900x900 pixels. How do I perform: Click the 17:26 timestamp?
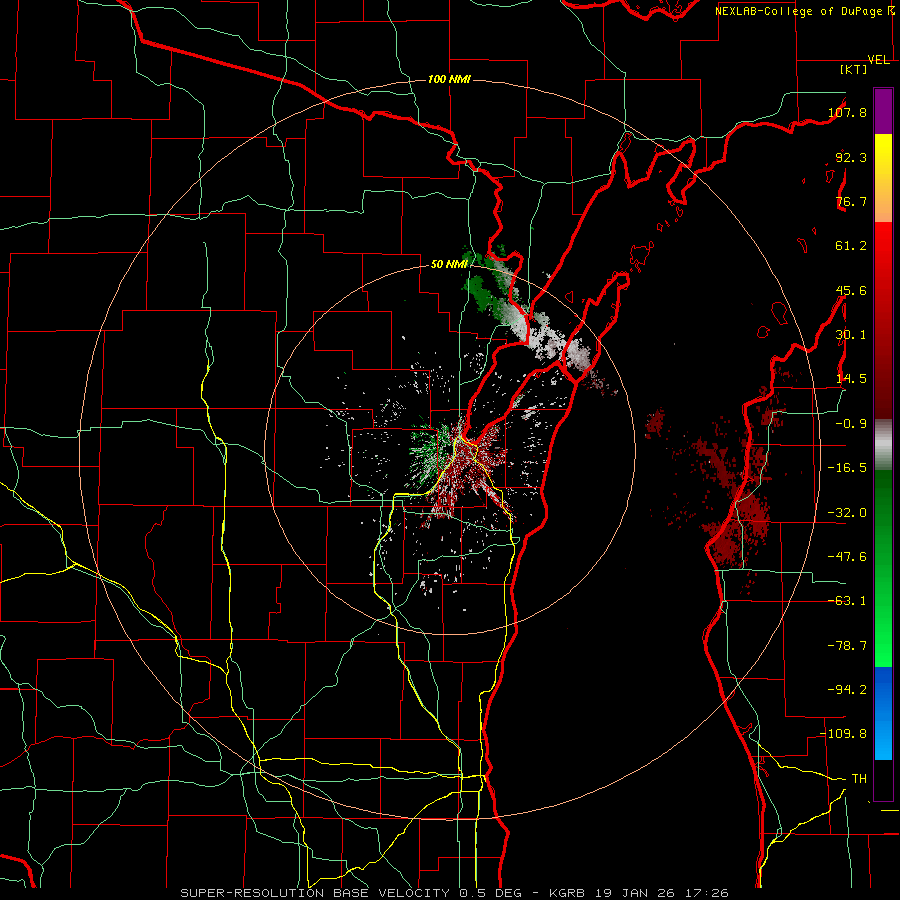pyautogui.click(x=705, y=893)
